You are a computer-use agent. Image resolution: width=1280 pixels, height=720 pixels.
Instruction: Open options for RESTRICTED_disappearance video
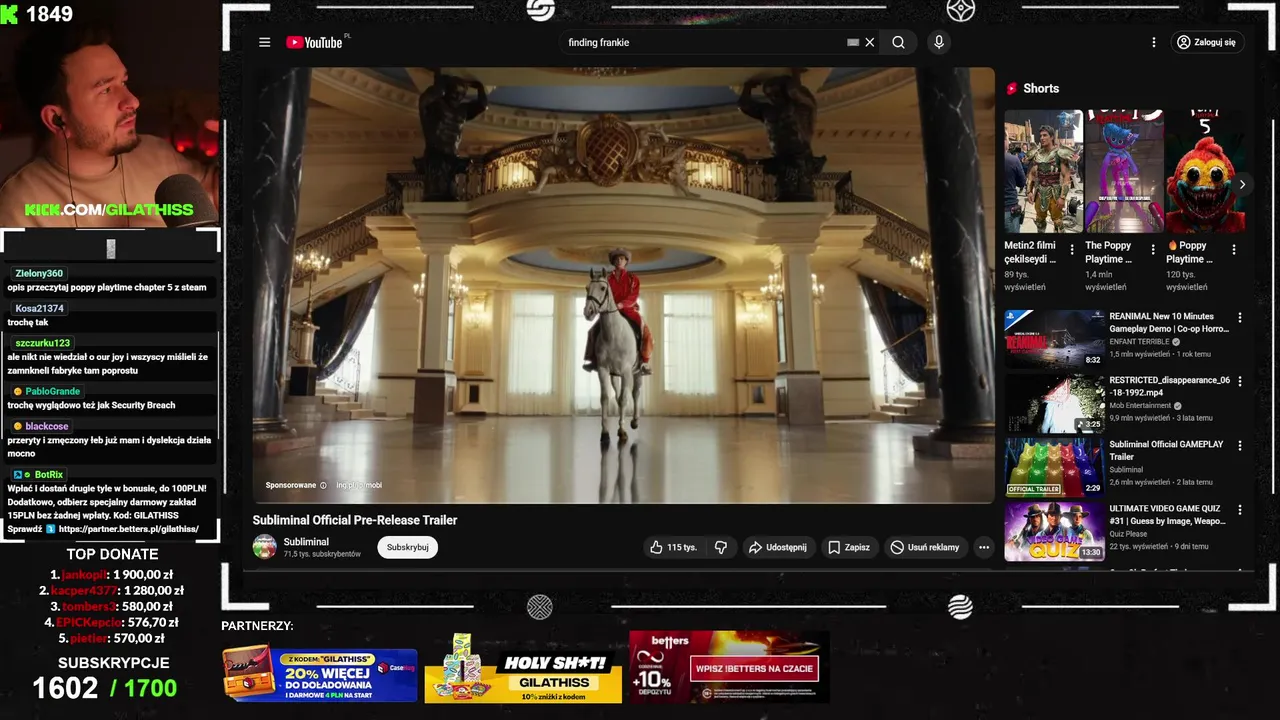(1240, 382)
